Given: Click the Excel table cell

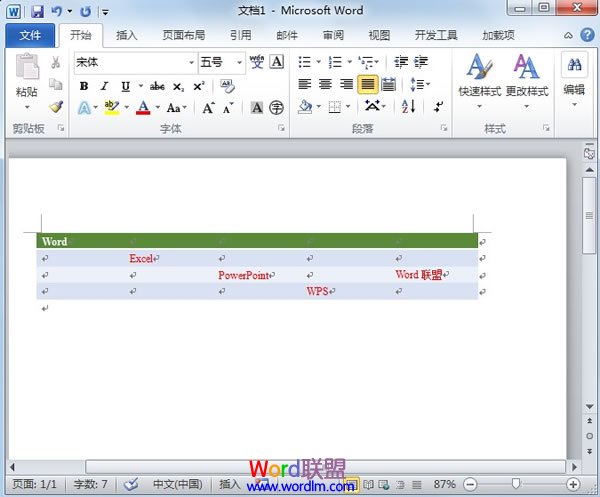Looking at the screenshot, I should (x=170, y=258).
